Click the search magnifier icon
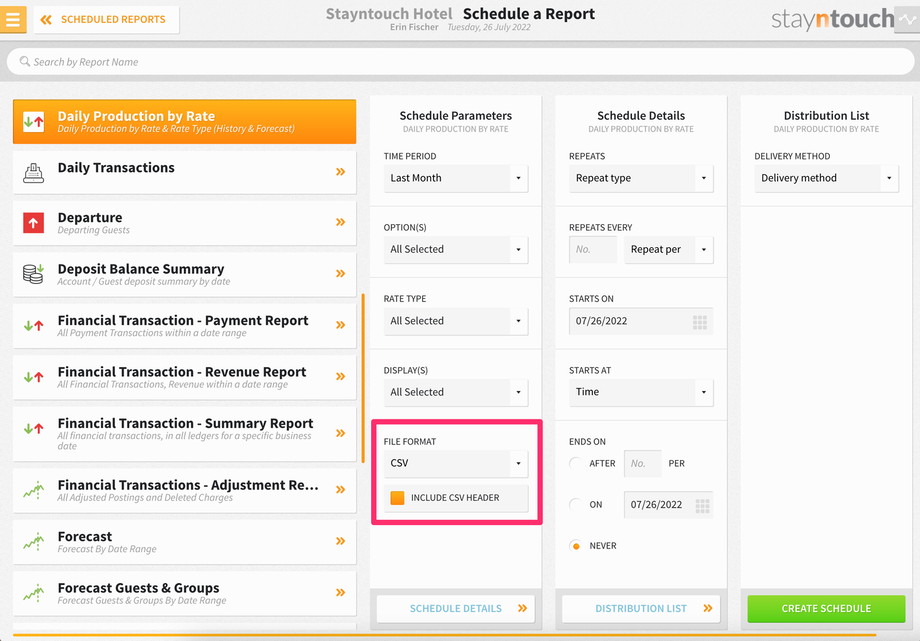920x641 pixels. tap(25, 62)
